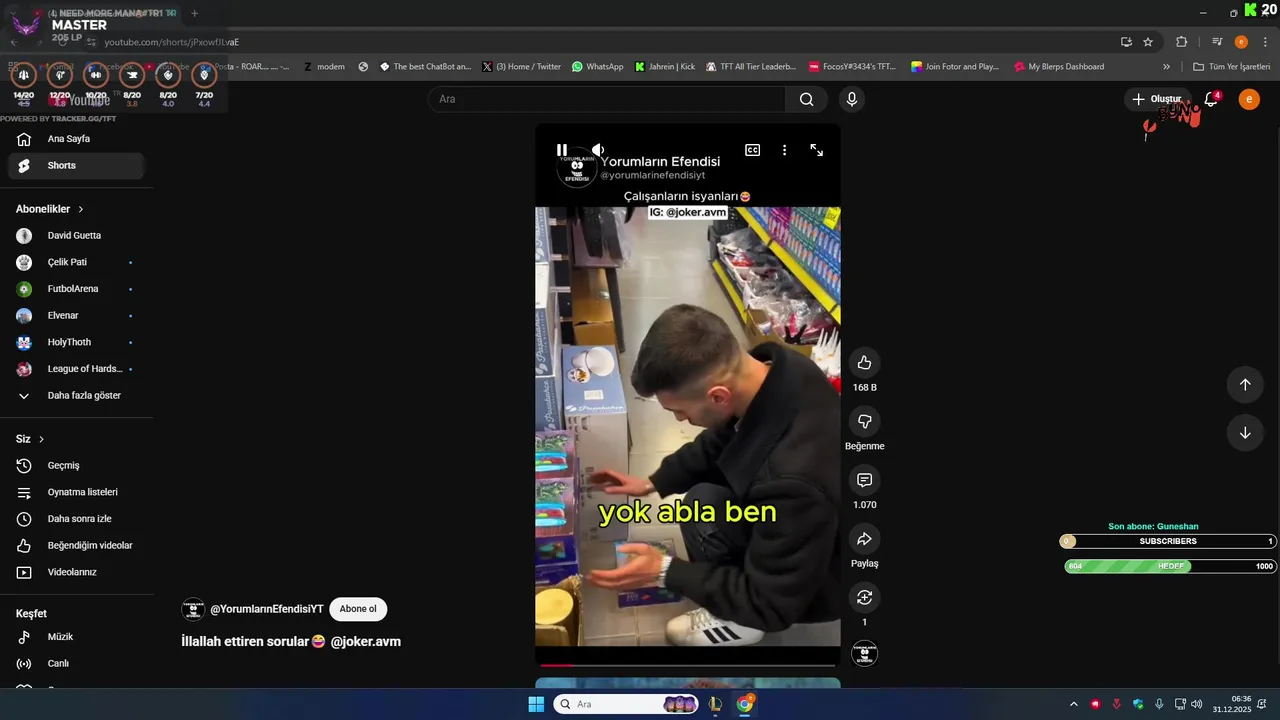
Task: Click the YouTube search magnifier button
Action: [x=806, y=99]
